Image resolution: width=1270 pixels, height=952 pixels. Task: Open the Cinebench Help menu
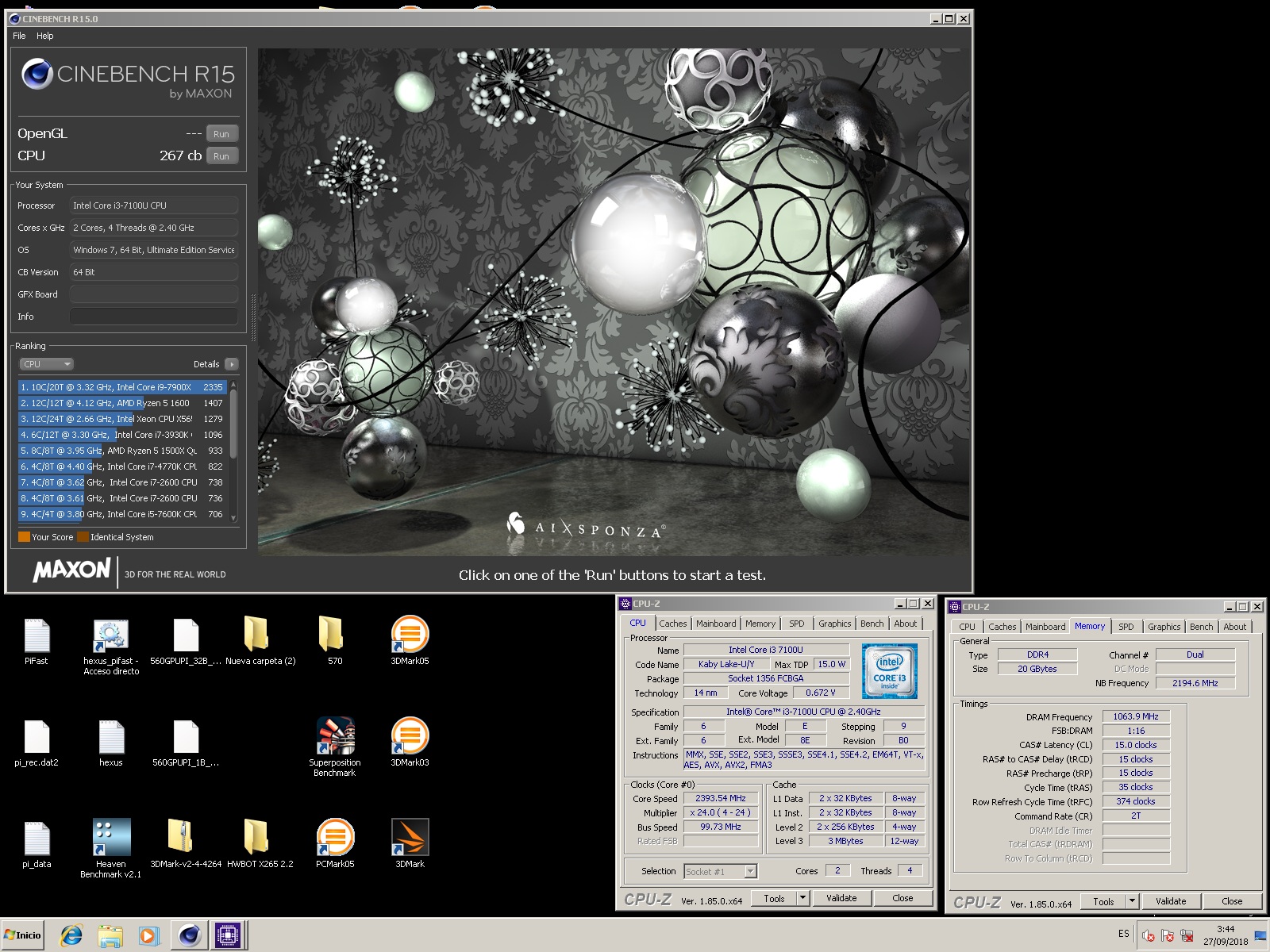[45, 36]
